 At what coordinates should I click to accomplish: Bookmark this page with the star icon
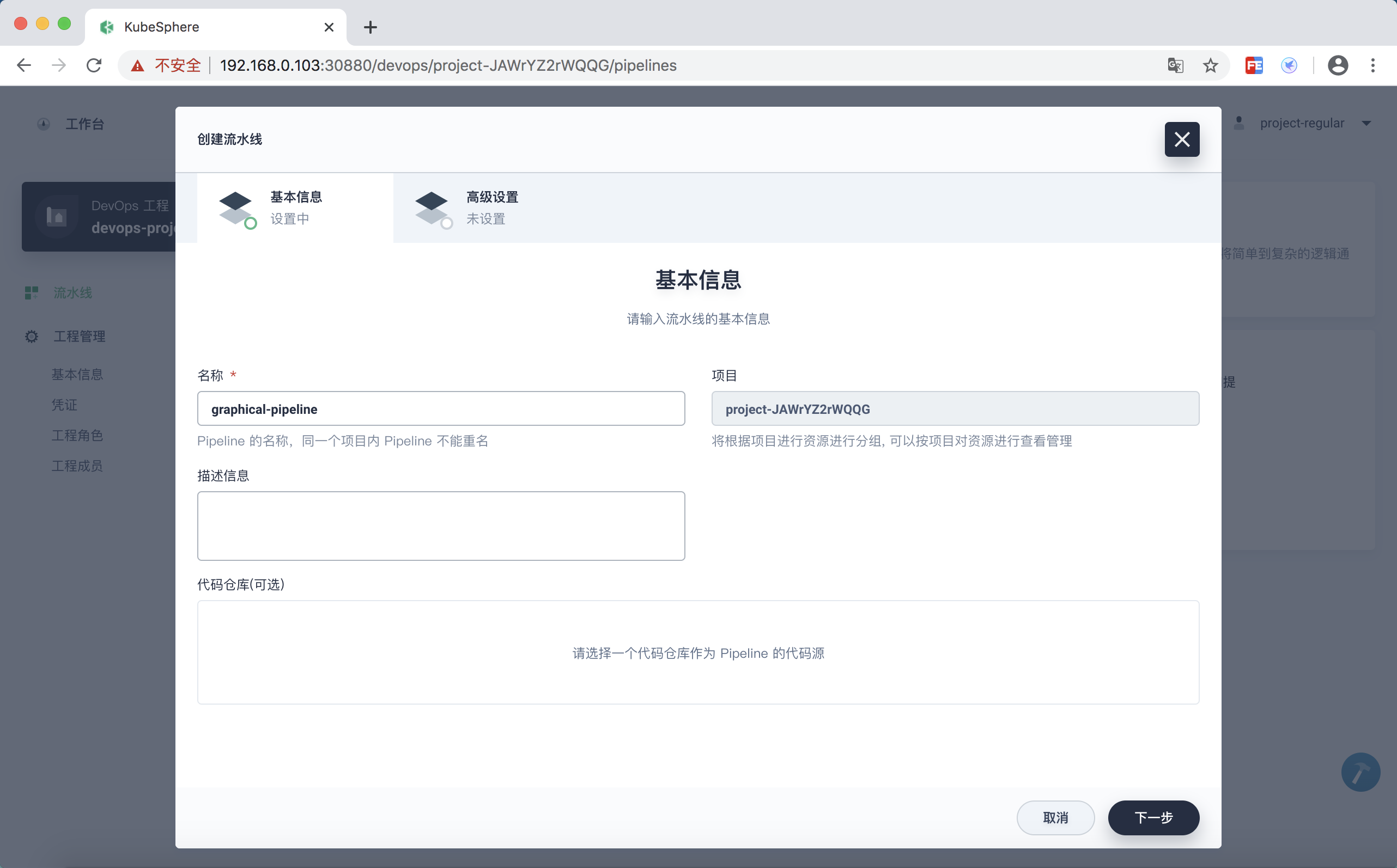1210,65
